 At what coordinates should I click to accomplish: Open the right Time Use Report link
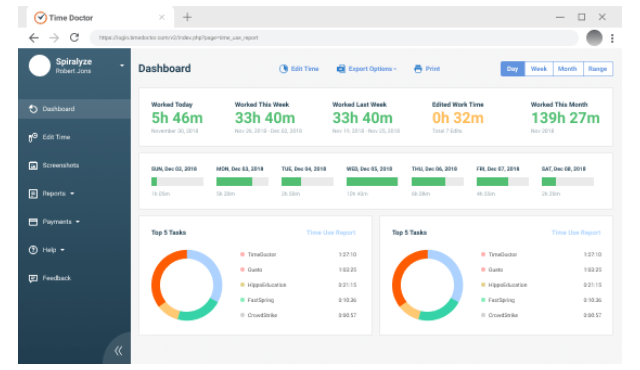pyautogui.click(x=576, y=233)
